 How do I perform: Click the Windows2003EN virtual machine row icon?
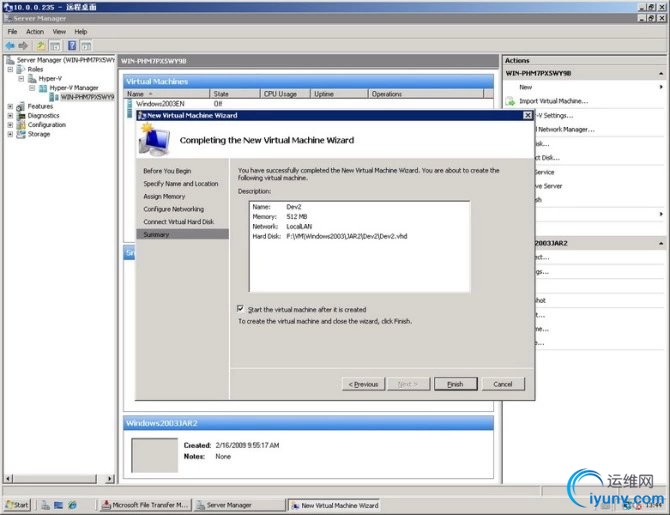tap(130, 104)
